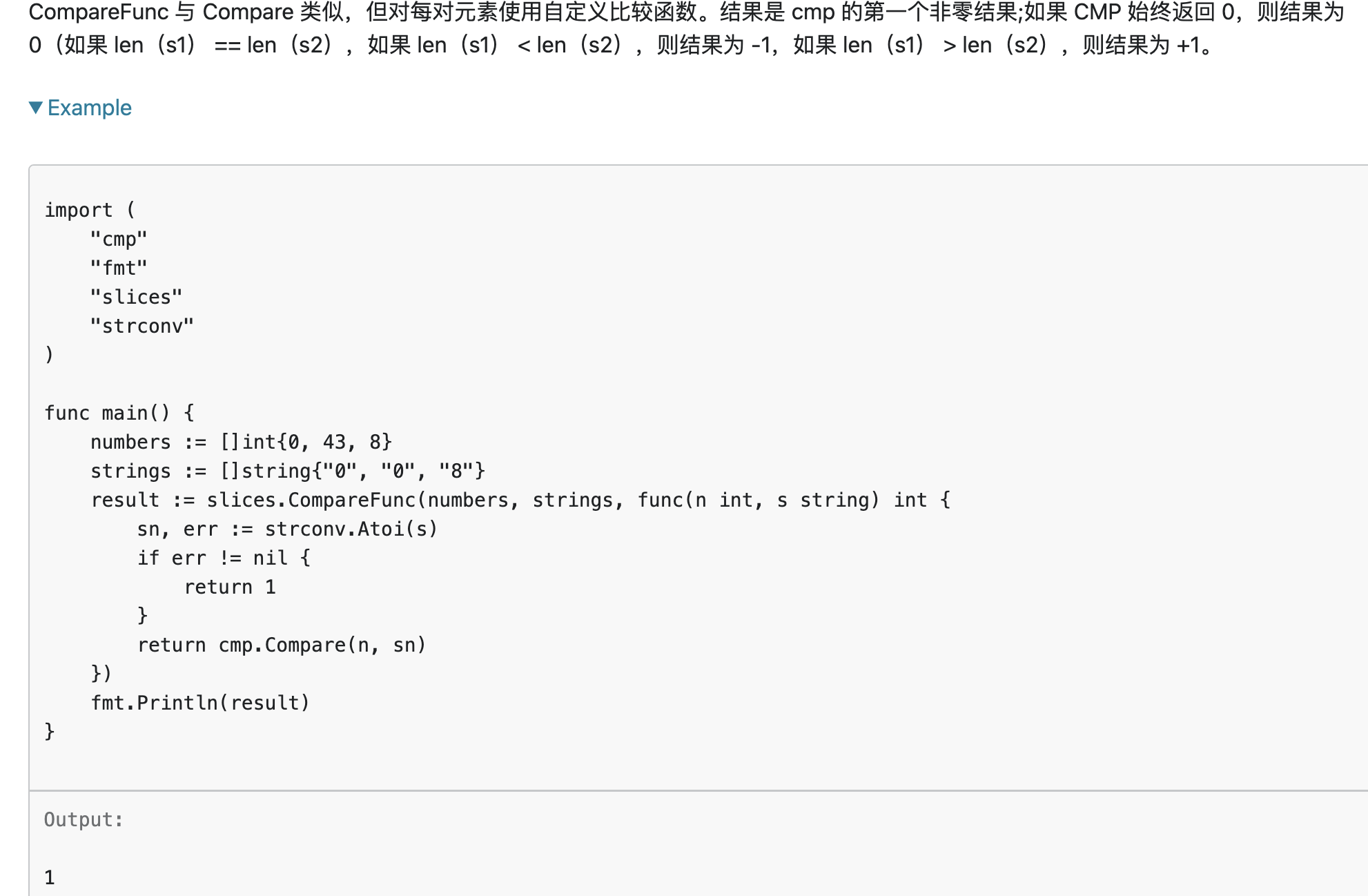Click the strconv.Atoi(s) line

(x=287, y=529)
